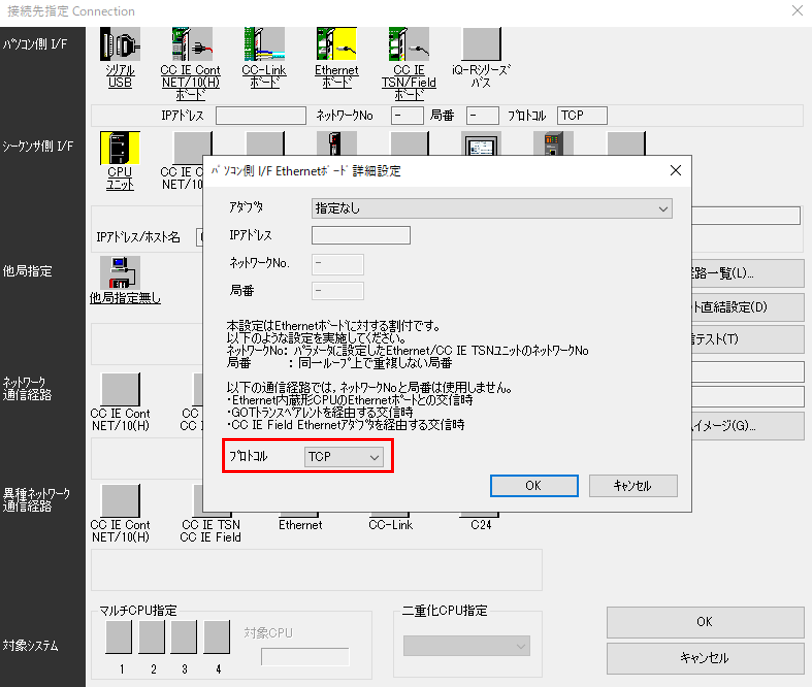This screenshot has width=812, height=687.
Task: Select the CPU unit PLC-side icon
Action: coord(120,151)
